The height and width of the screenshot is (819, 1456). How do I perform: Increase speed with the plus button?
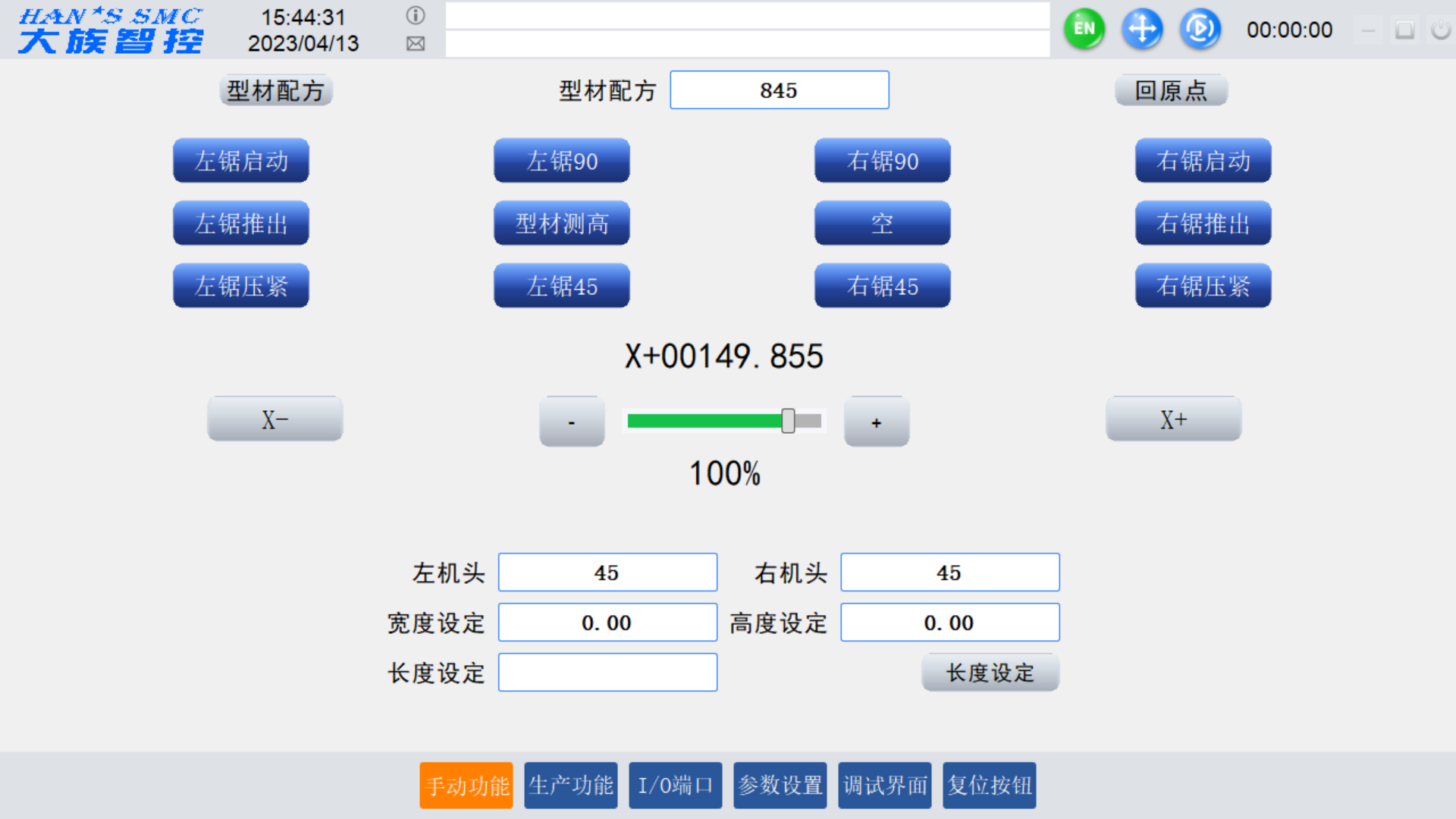tap(877, 422)
